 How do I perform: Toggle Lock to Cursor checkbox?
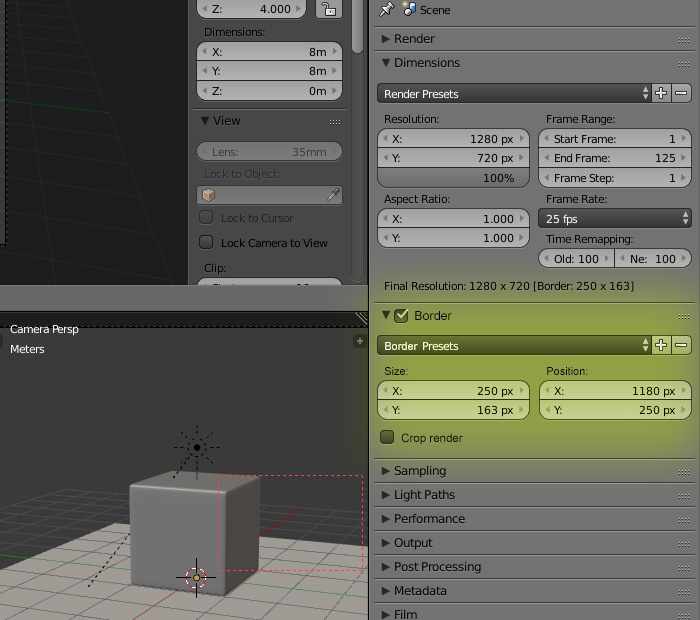click(206, 217)
